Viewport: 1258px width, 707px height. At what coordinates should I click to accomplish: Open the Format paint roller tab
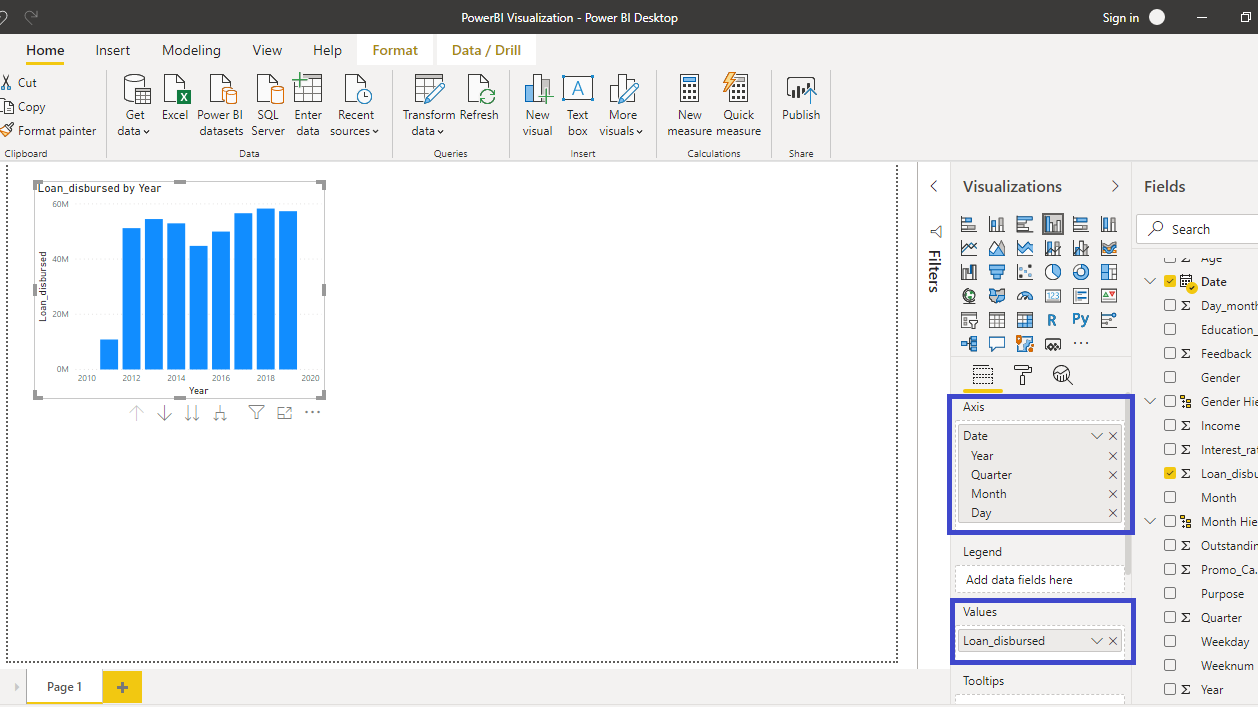coord(1022,375)
